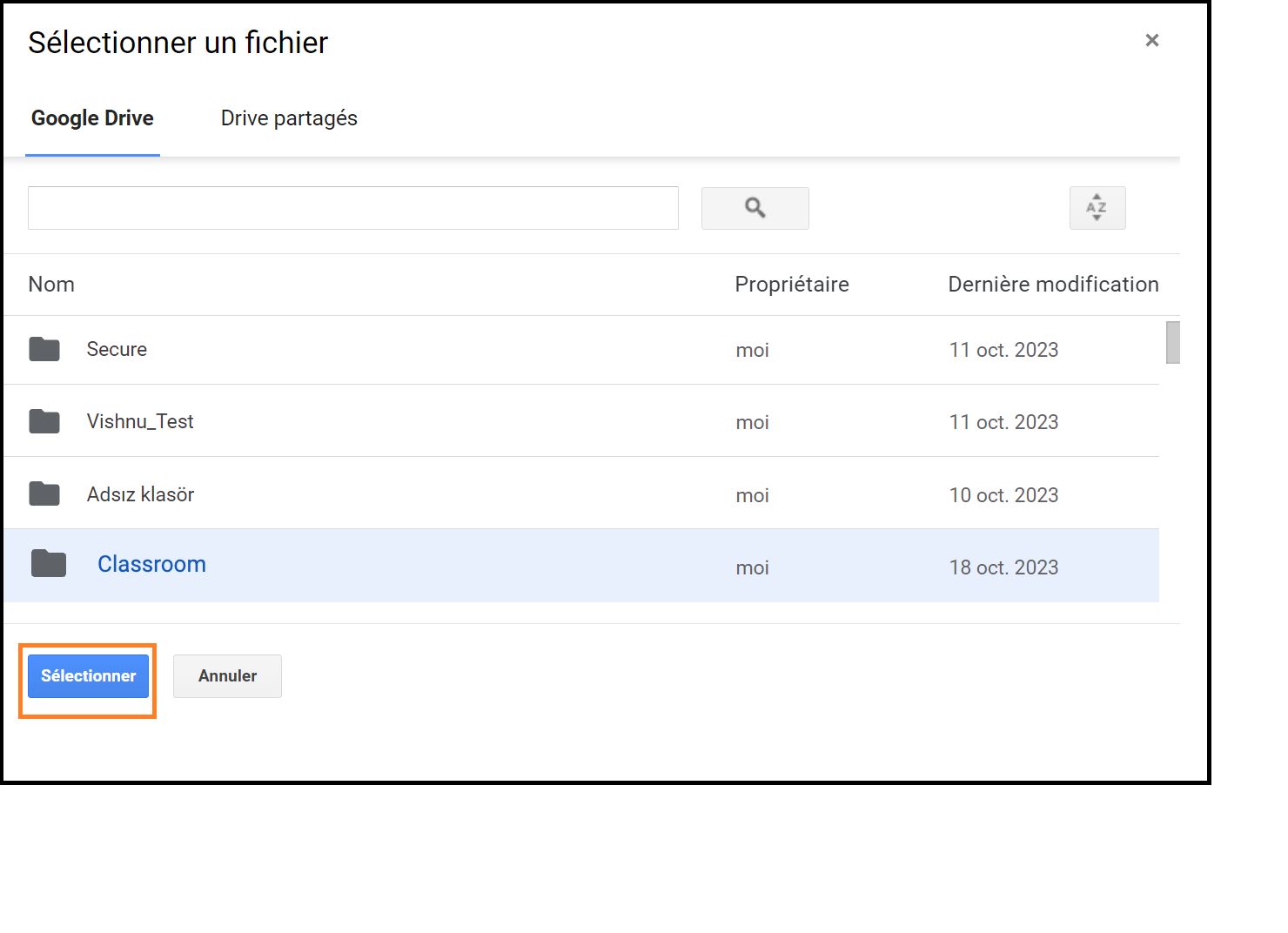Click the magnifying glass search button
Viewport: 1288px width, 933px height.
coord(755,208)
